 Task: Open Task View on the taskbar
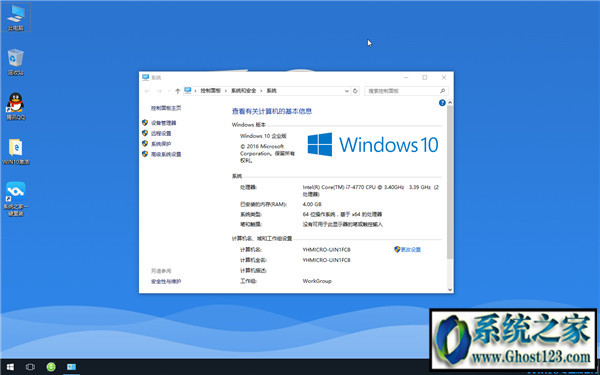pos(30,367)
